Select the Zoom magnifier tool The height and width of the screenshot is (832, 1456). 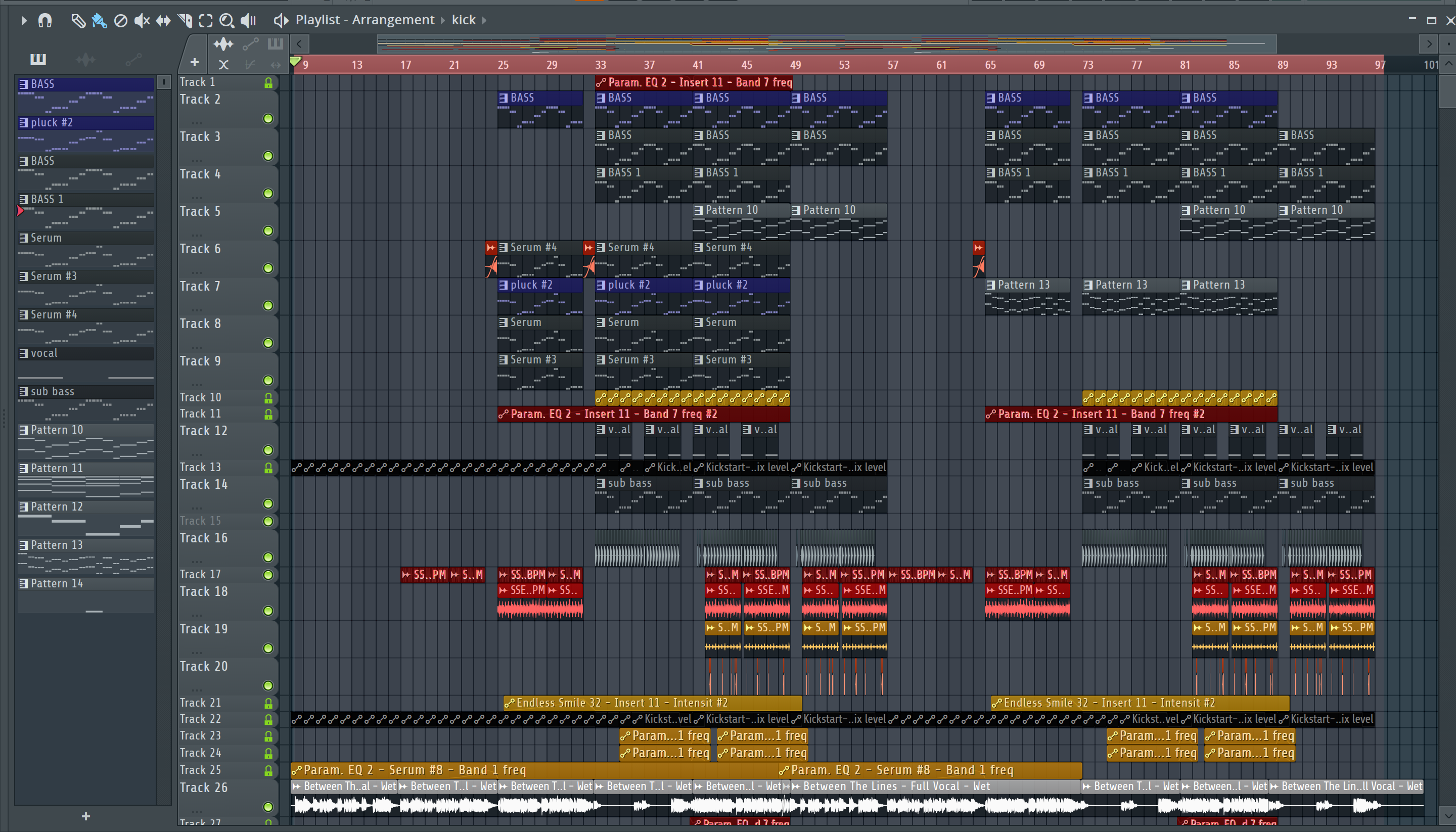coord(227,21)
